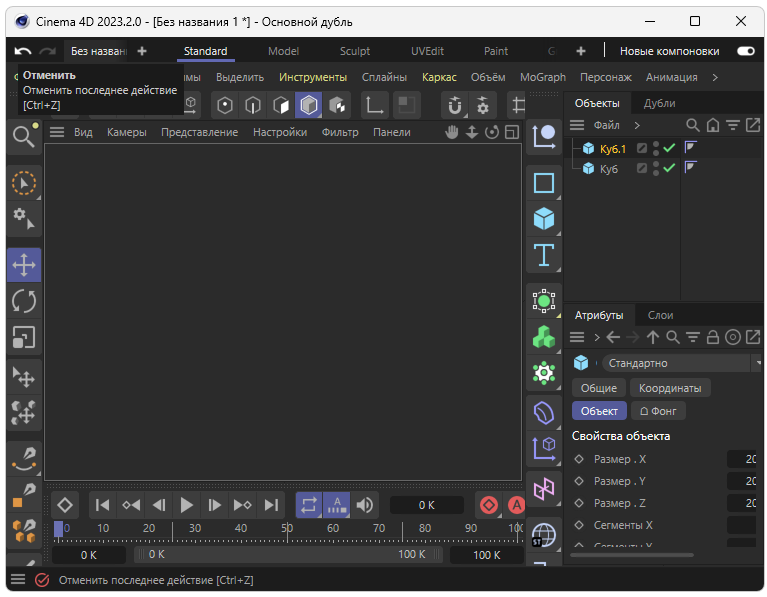
Task: Select the spline Sketch pen tool
Action: coord(24,459)
